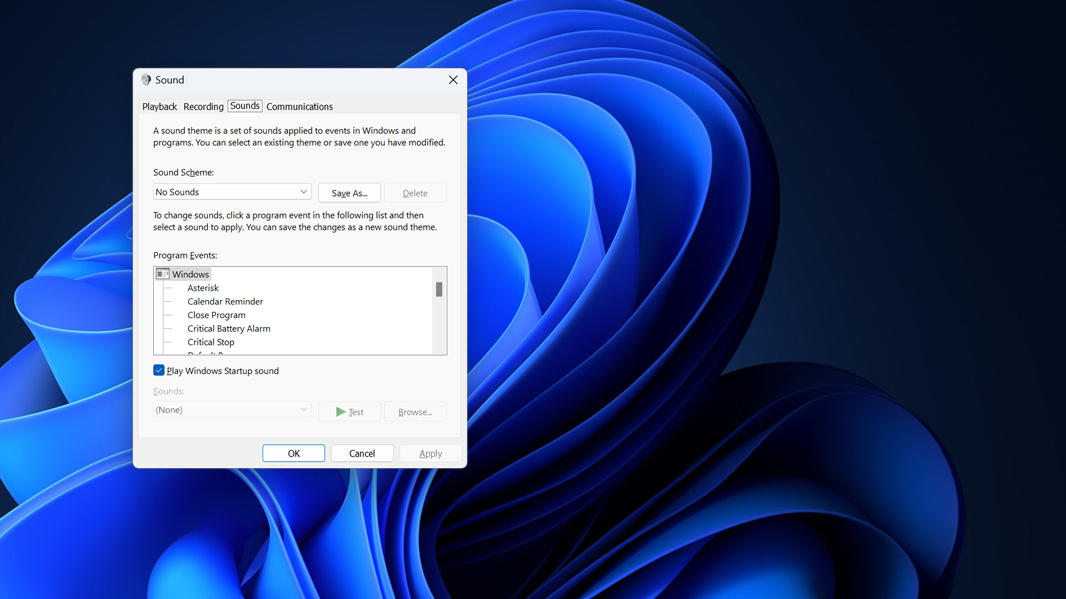The height and width of the screenshot is (599, 1066).
Task: Open the Recording tab
Action: tap(203, 107)
